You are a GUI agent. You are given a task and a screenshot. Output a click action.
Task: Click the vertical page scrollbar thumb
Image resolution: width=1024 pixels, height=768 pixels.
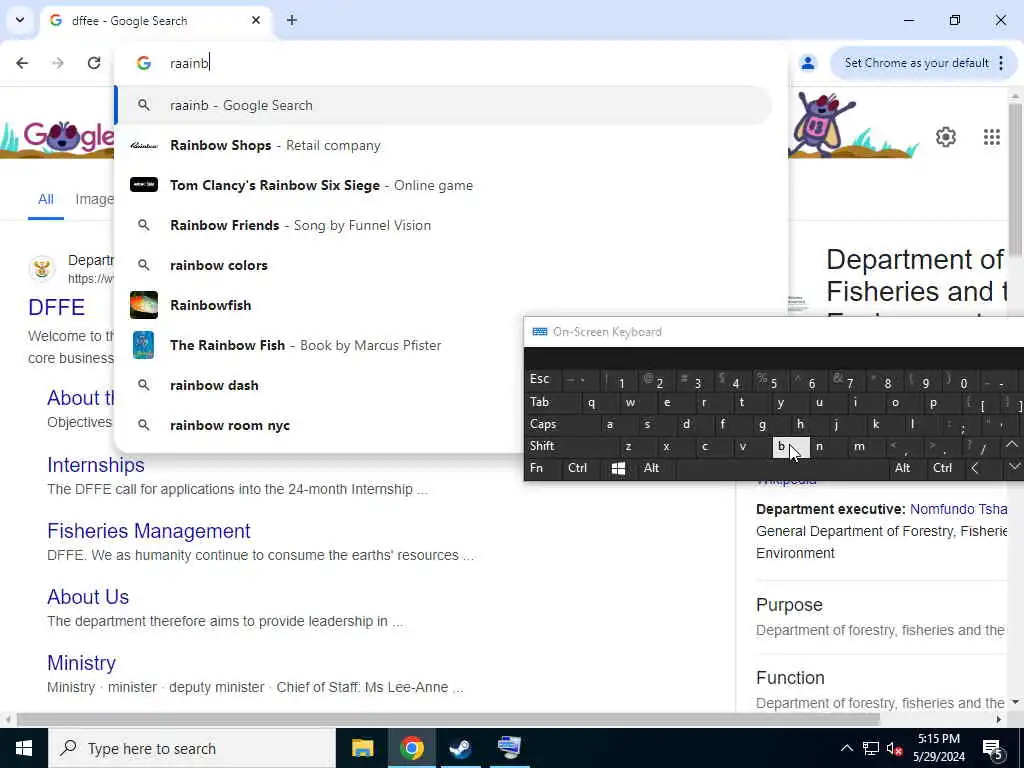tap(1015, 180)
